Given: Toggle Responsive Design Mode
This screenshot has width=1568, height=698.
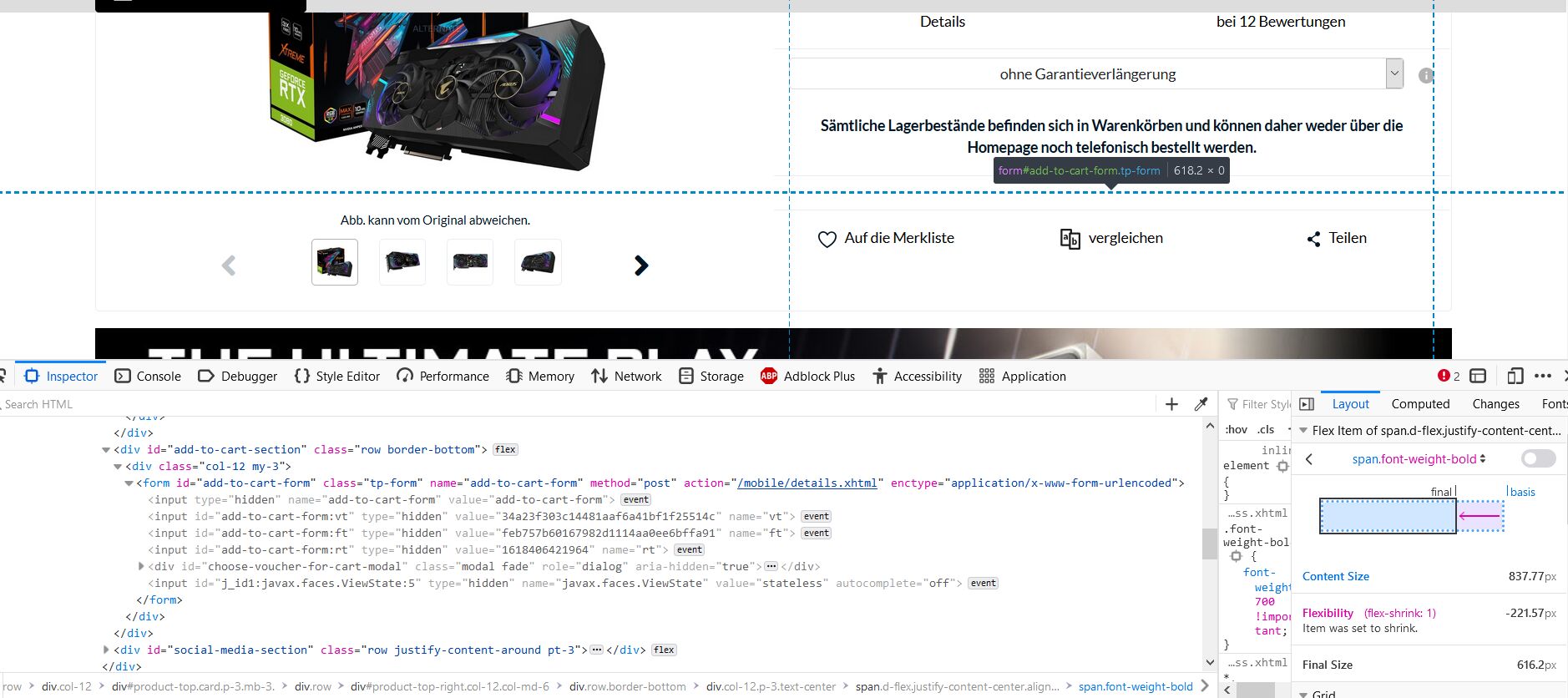Looking at the screenshot, I should [x=1515, y=376].
